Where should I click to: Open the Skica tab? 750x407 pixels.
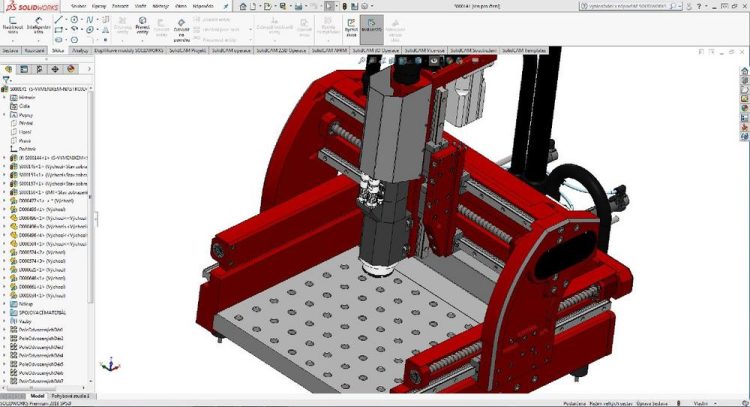coord(60,48)
